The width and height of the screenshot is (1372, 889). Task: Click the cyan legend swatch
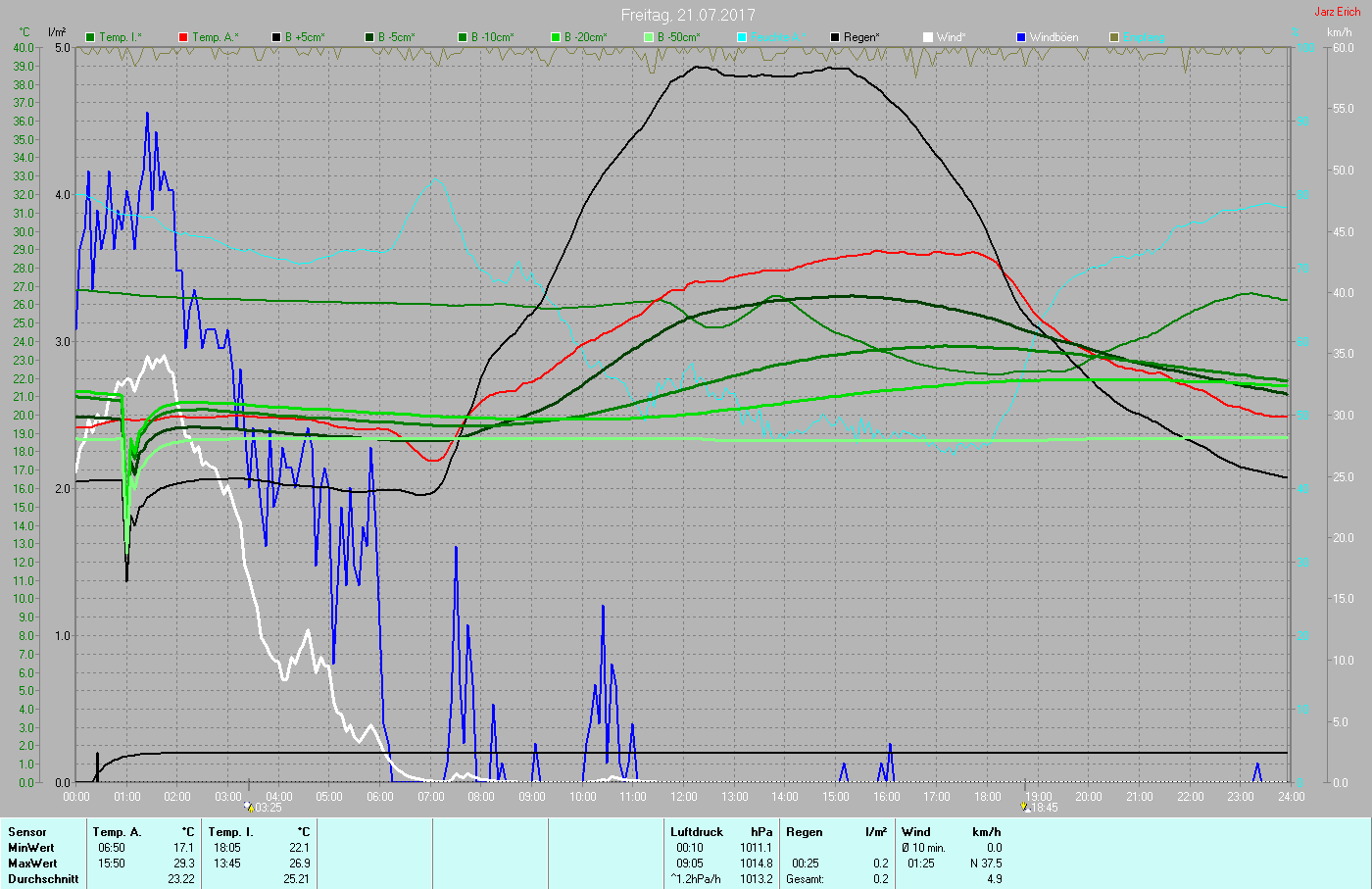tap(742, 37)
